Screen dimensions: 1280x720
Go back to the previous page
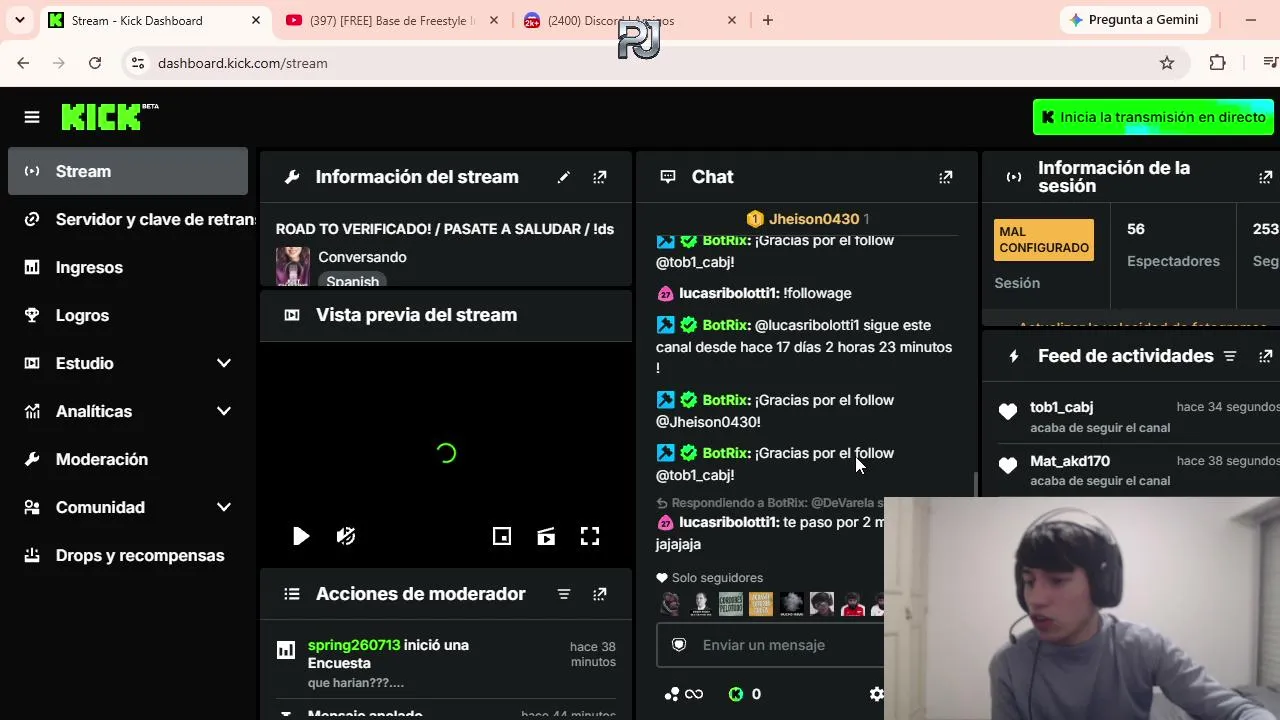tap(23, 63)
